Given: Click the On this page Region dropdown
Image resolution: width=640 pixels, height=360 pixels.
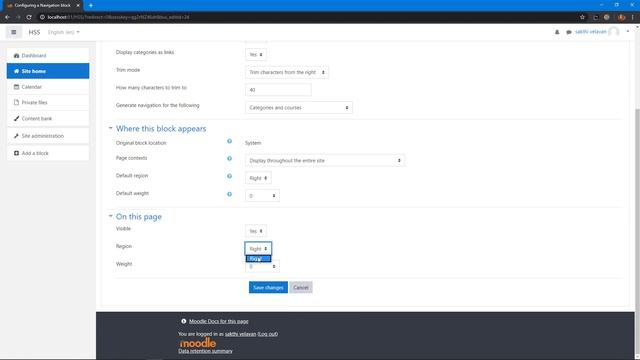Looking at the screenshot, I should click(258, 249).
